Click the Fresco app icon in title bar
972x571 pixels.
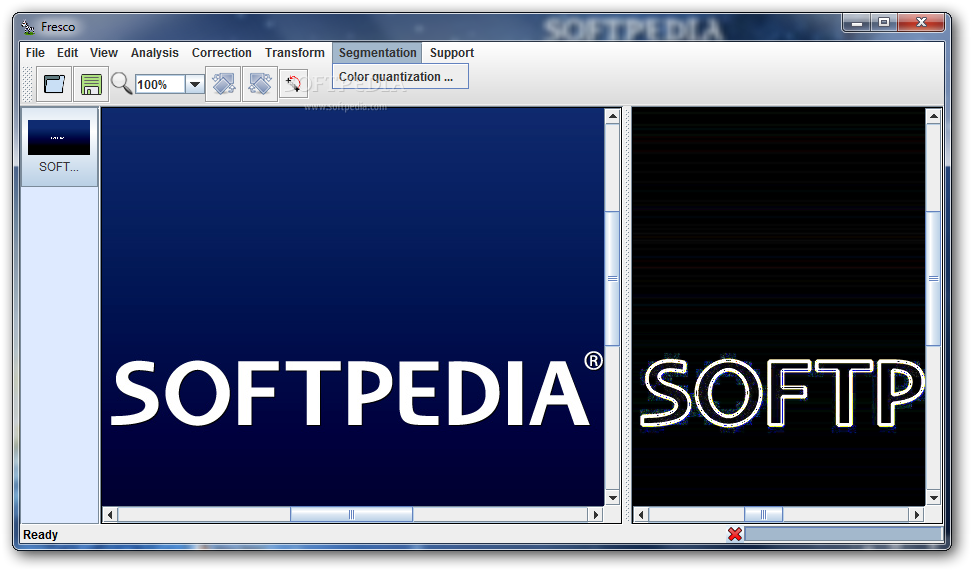pos(28,27)
